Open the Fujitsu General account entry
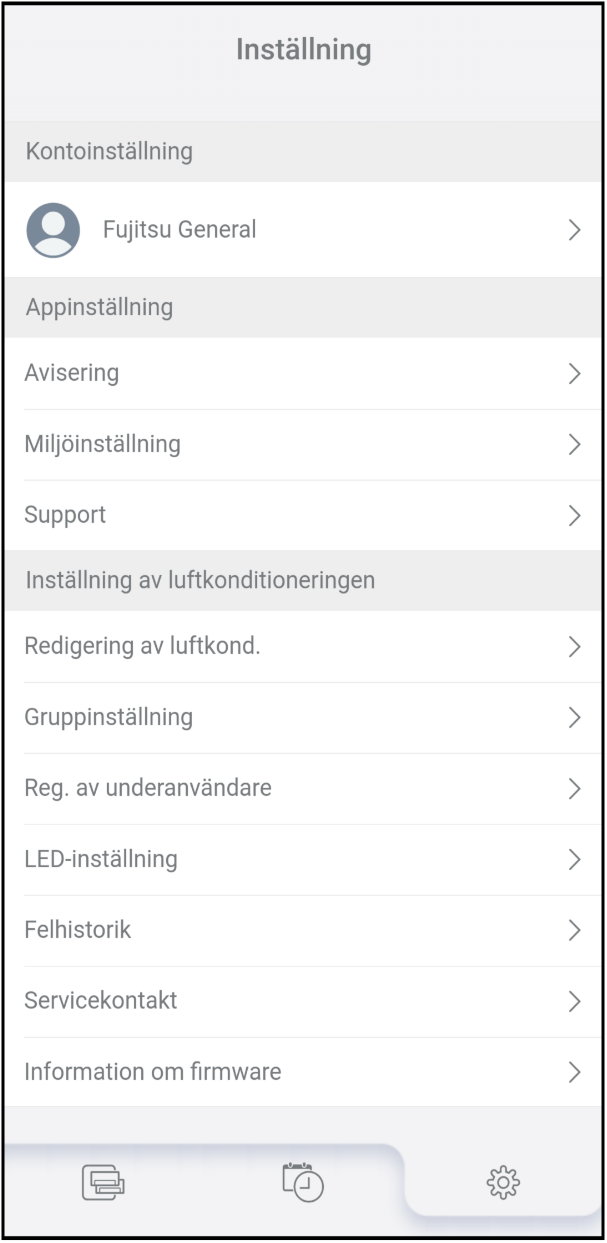 click(x=180, y=230)
